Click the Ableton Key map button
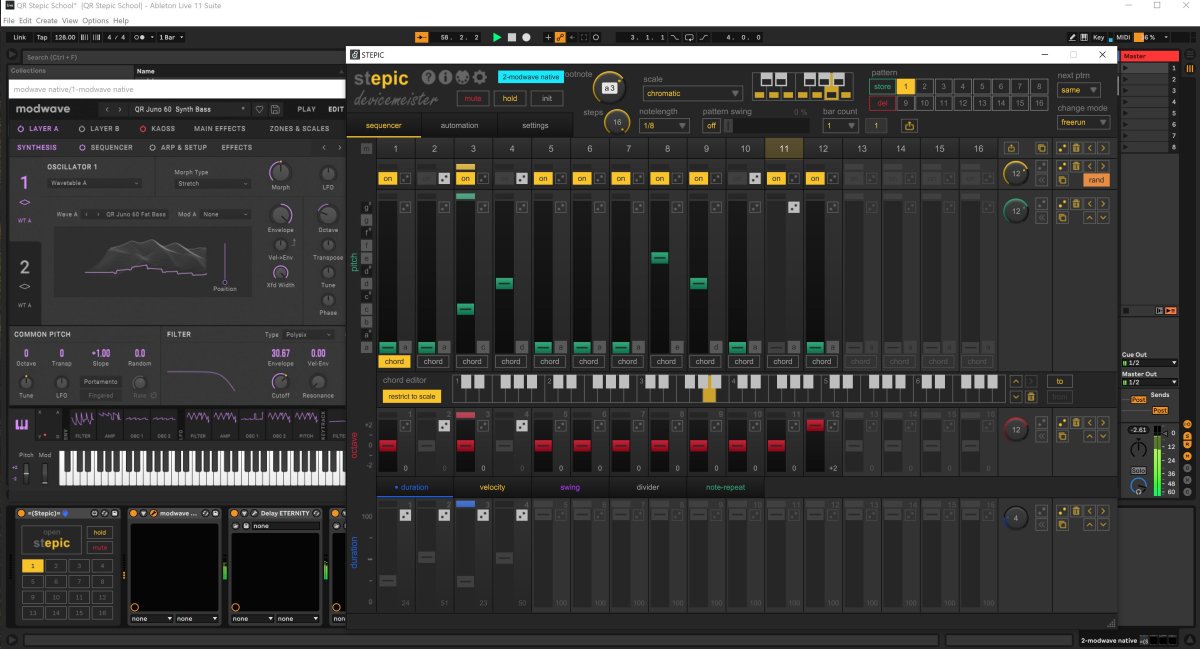This screenshot has width=1200, height=649. coord(1099,37)
